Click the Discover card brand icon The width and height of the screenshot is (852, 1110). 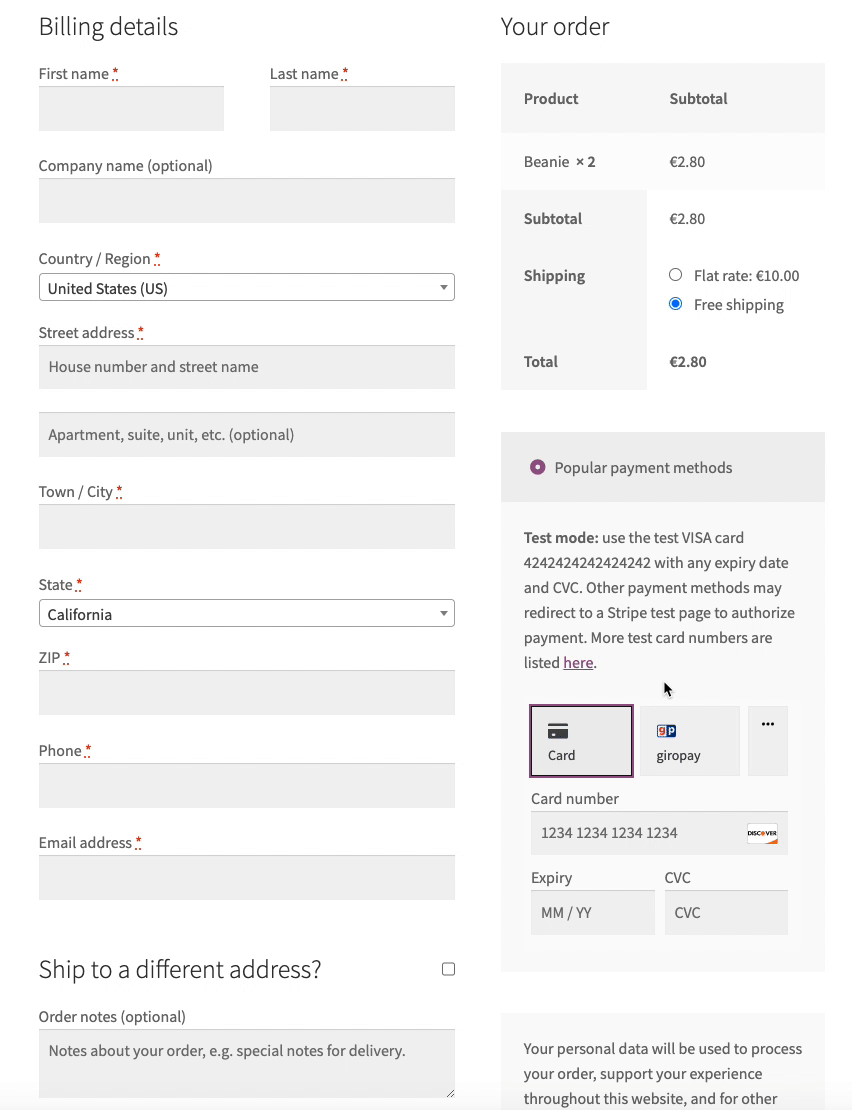click(762, 833)
